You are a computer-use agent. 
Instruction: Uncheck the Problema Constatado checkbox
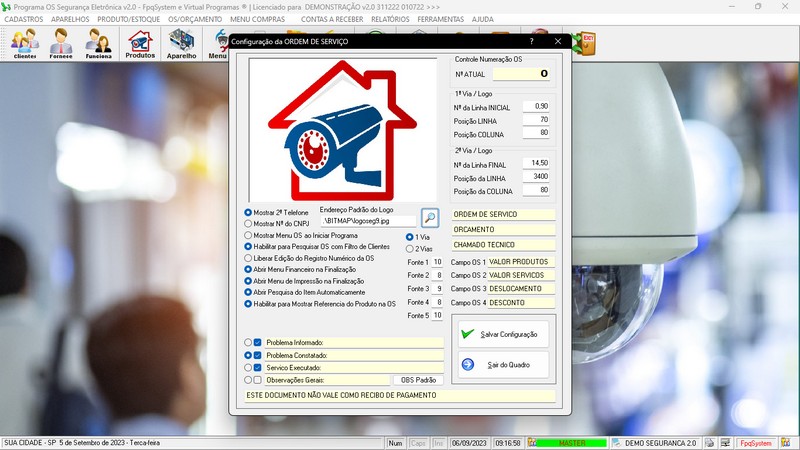257,355
